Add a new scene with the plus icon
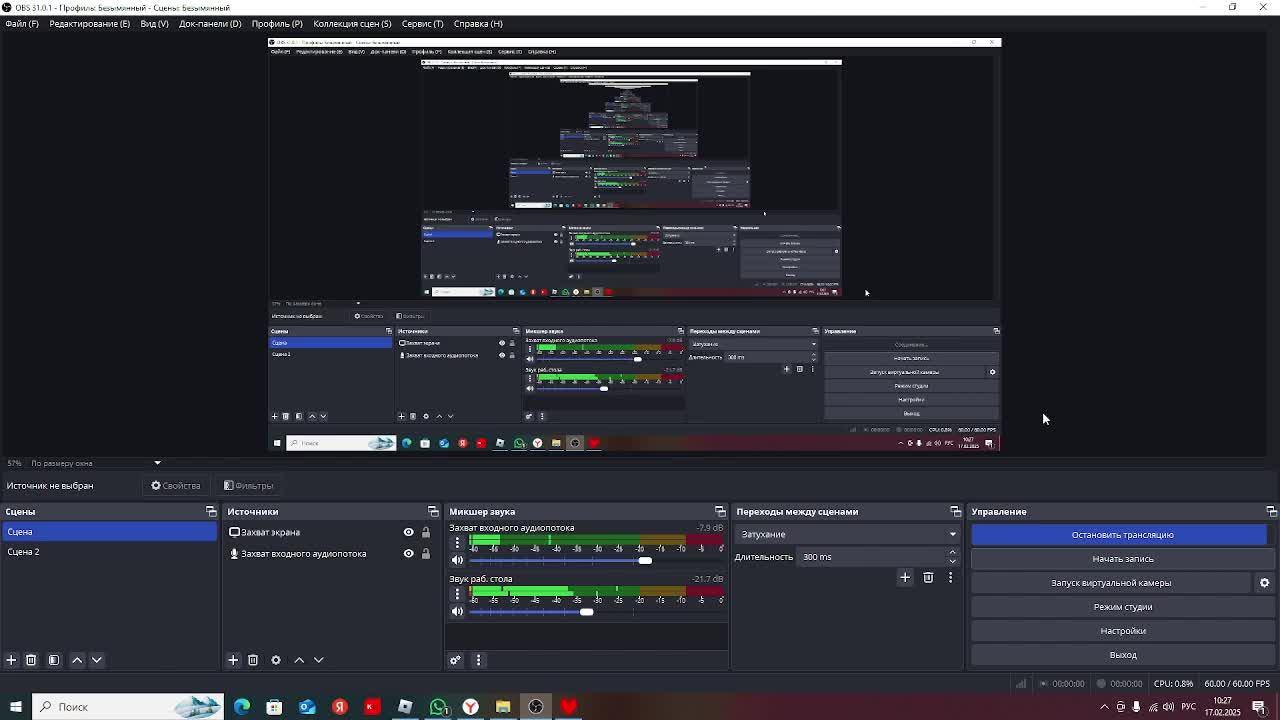Image resolution: width=1280 pixels, height=720 pixels. (x=11, y=660)
